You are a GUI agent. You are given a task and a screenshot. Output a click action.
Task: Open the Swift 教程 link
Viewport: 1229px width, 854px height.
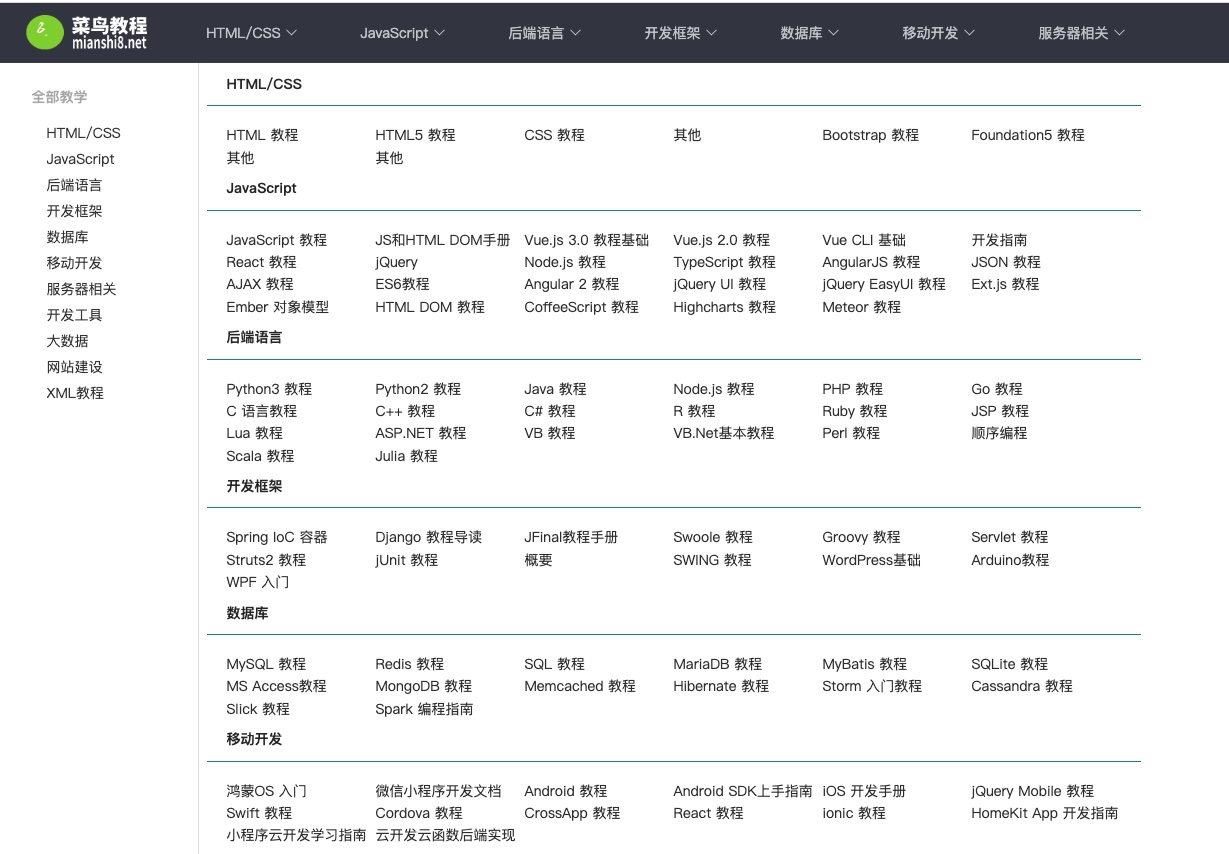point(259,813)
